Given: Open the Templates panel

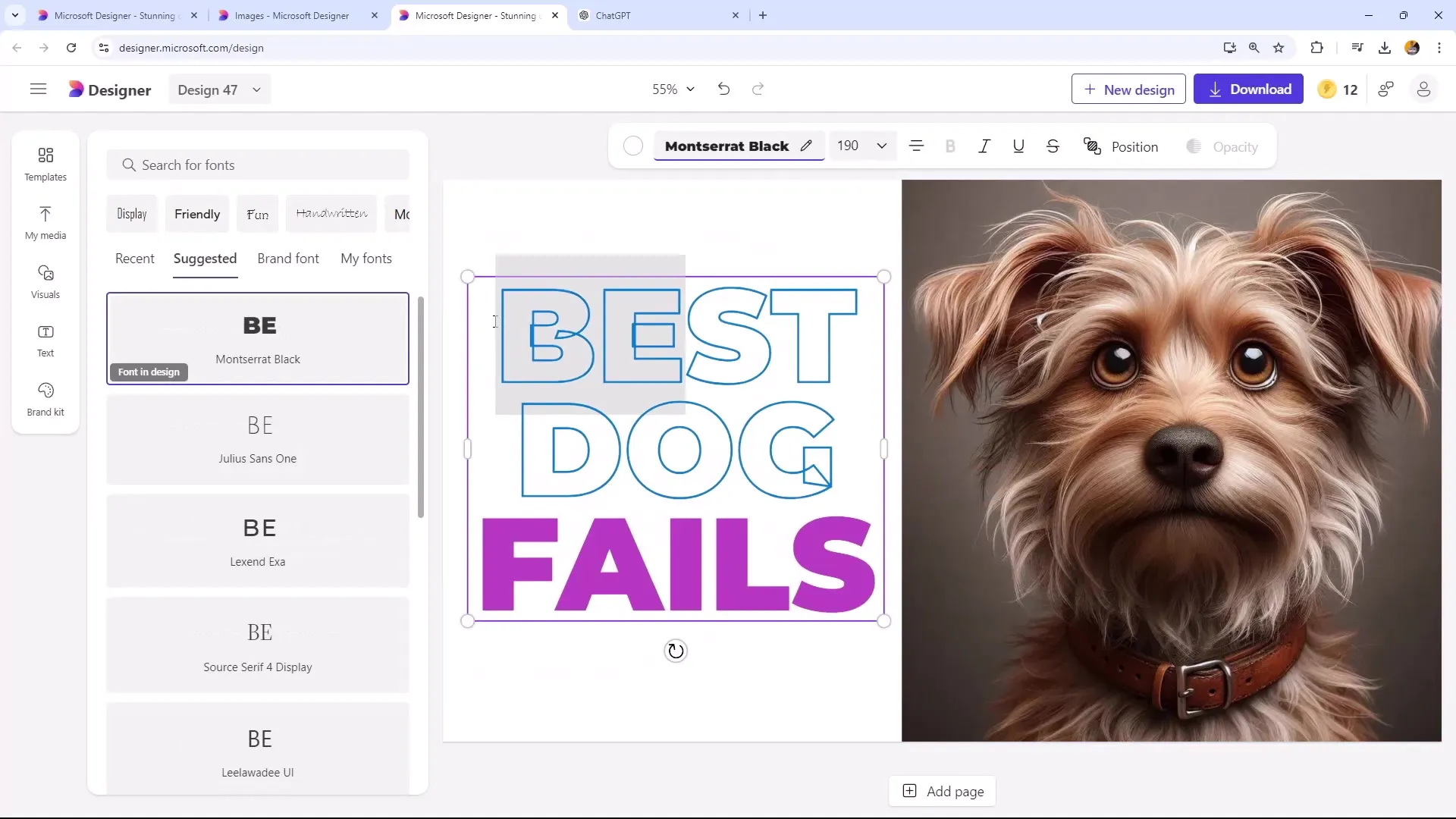Looking at the screenshot, I should (x=45, y=164).
